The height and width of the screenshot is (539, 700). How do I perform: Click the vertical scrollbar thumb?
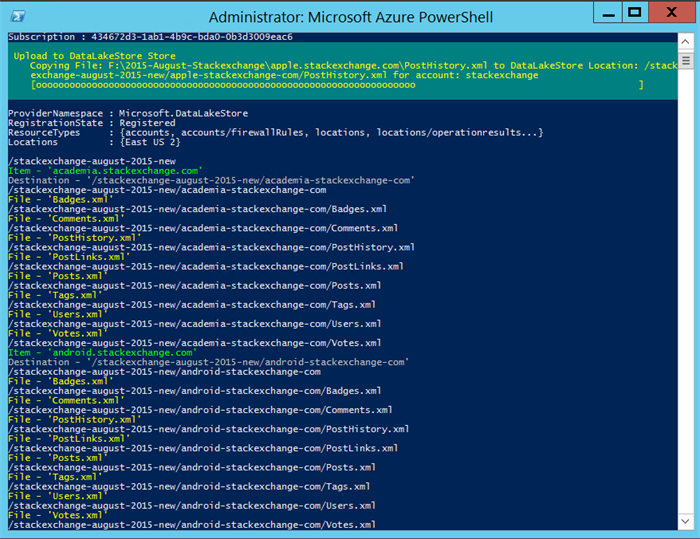coord(685,60)
